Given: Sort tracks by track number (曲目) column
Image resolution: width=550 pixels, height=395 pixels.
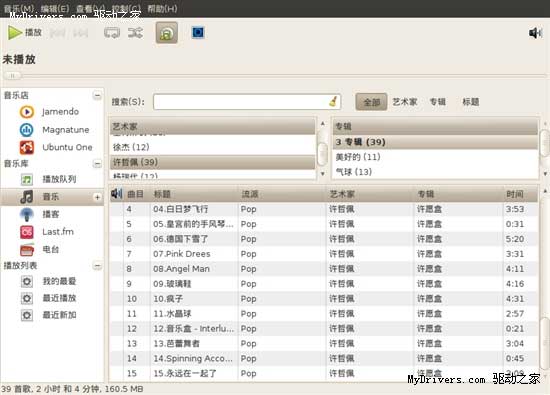Looking at the screenshot, I should [x=137, y=194].
